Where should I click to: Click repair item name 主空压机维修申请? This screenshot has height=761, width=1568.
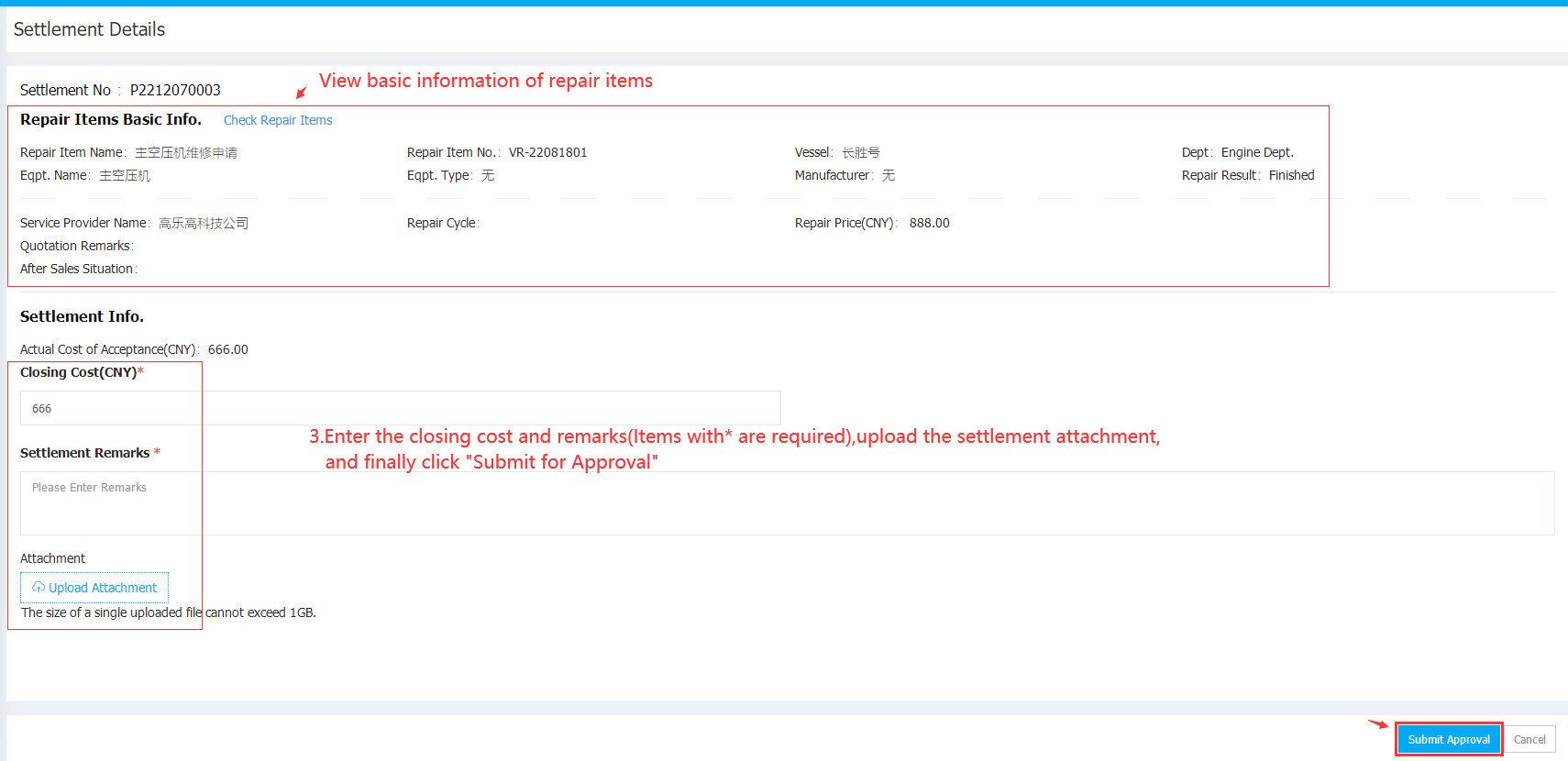click(186, 152)
